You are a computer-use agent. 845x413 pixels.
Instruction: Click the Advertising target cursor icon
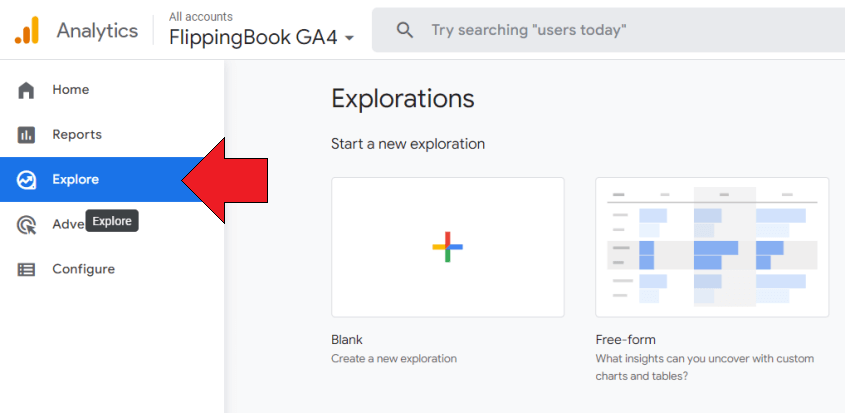(x=26, y=225)
